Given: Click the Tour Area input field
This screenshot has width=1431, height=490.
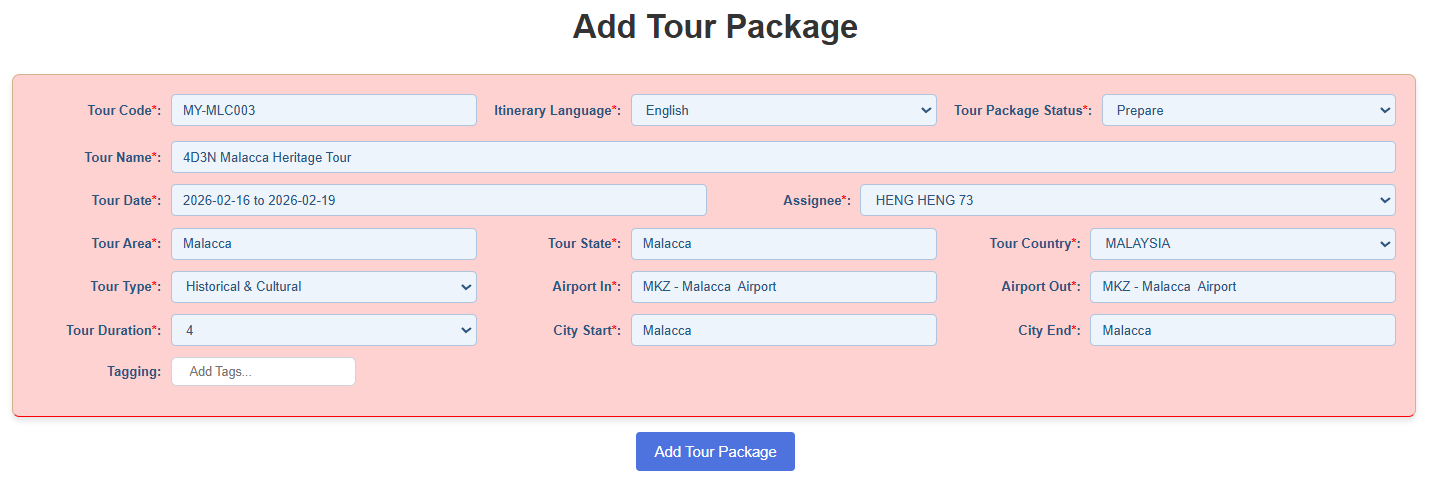Looking at the screenshot, I should pyautogui.click(x=323, y=243).
